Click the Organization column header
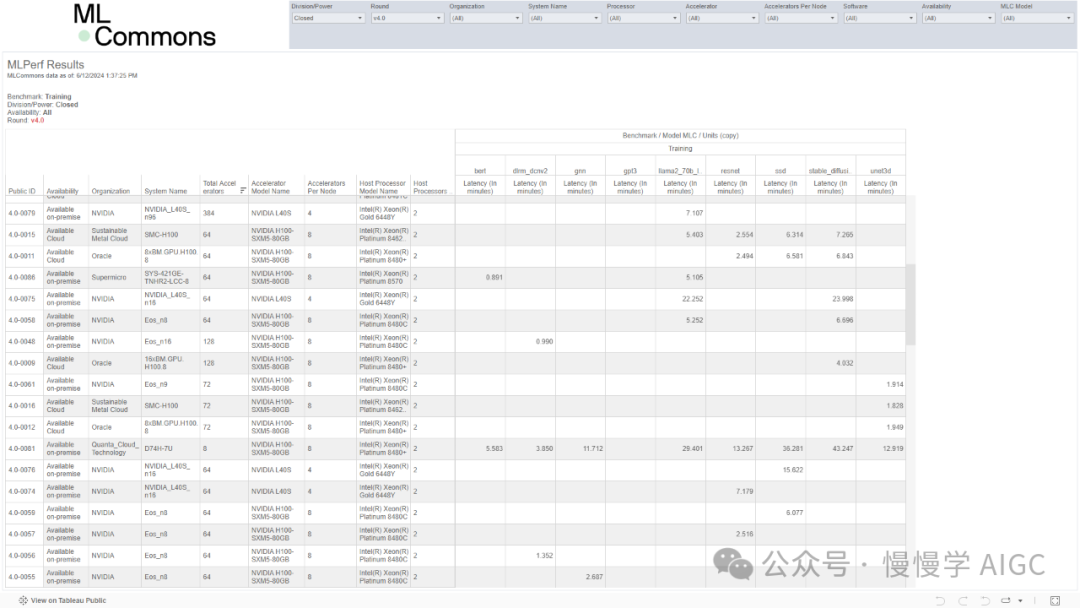Screen dimensions: 1080x608 click(111, 191)
